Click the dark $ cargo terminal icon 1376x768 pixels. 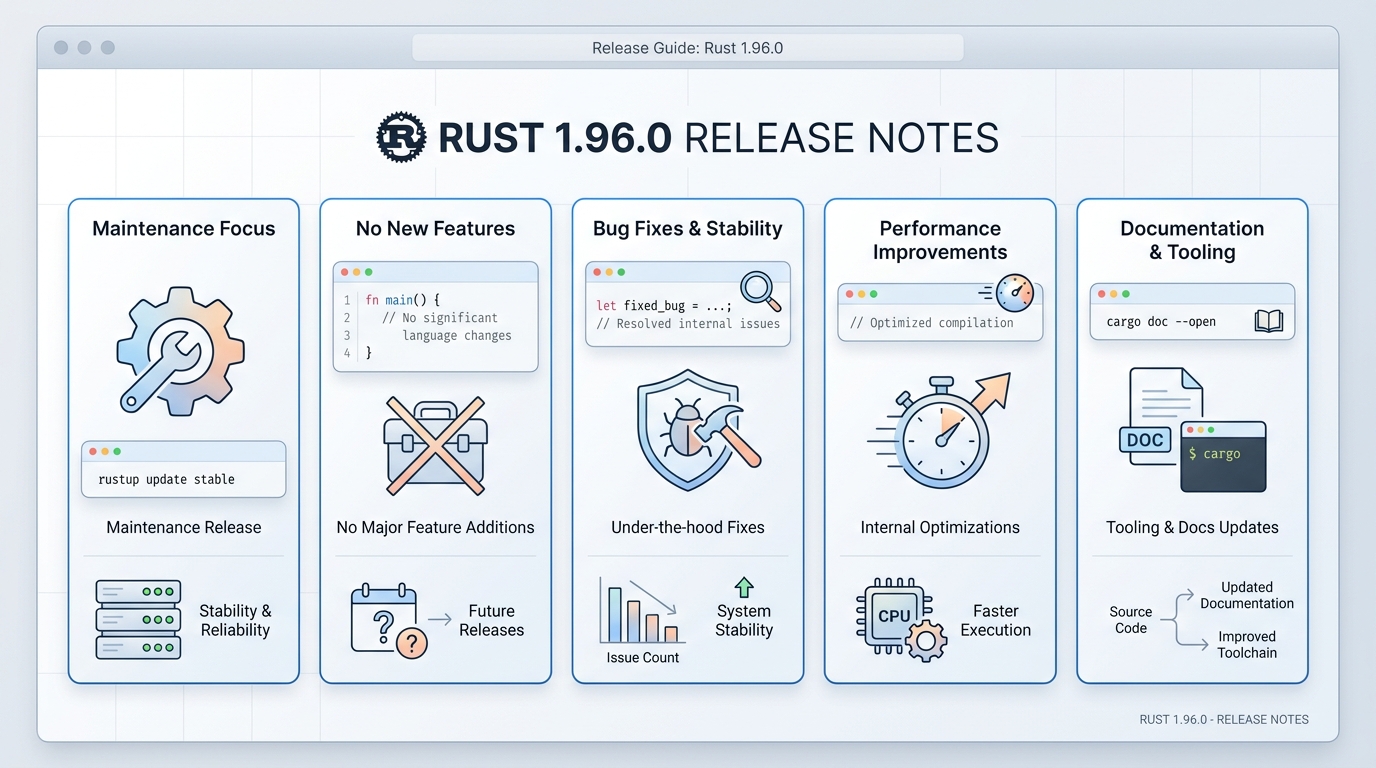(x=1223, y=456)
